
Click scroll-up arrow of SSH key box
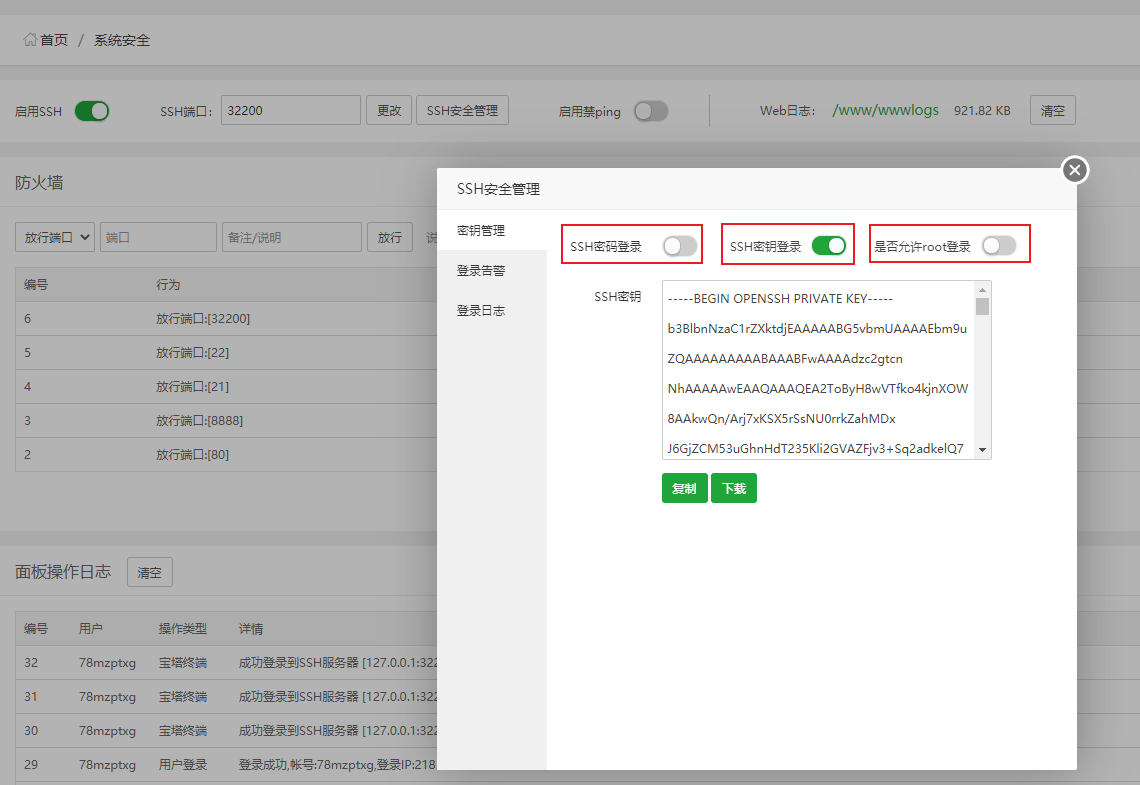tap(983, 290)
